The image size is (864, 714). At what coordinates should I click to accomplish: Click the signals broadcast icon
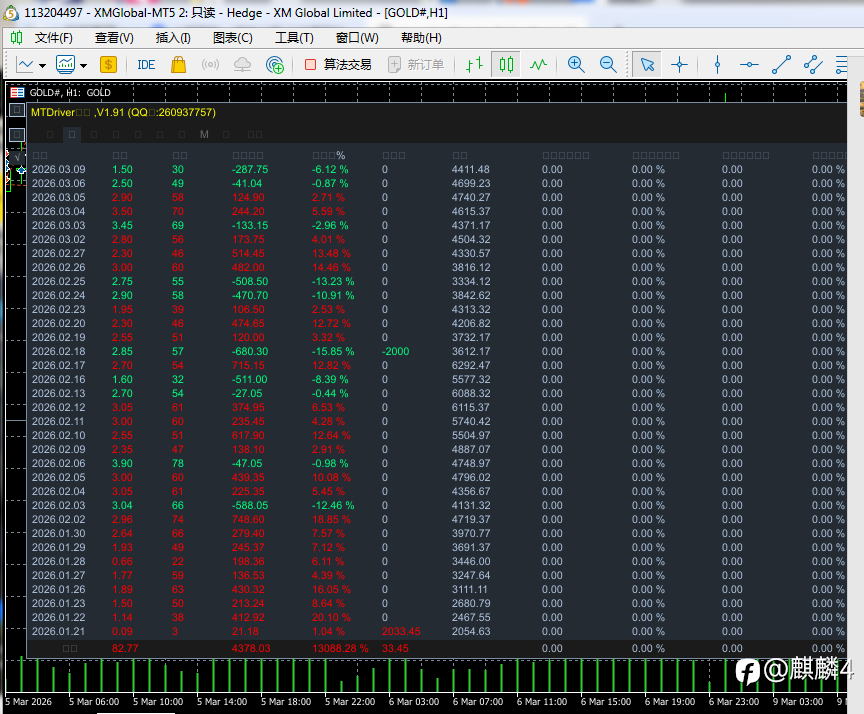(210, 65)
